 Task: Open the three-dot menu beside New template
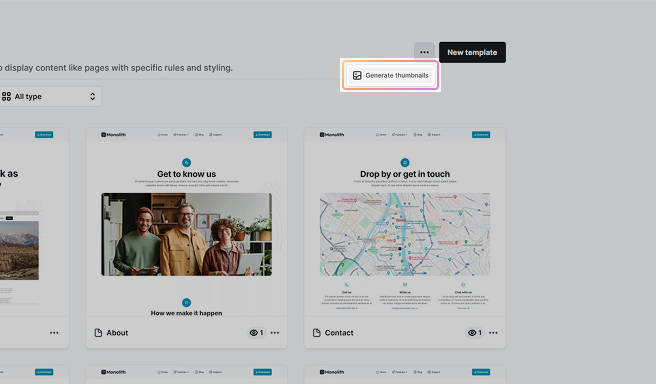point(424,52)
